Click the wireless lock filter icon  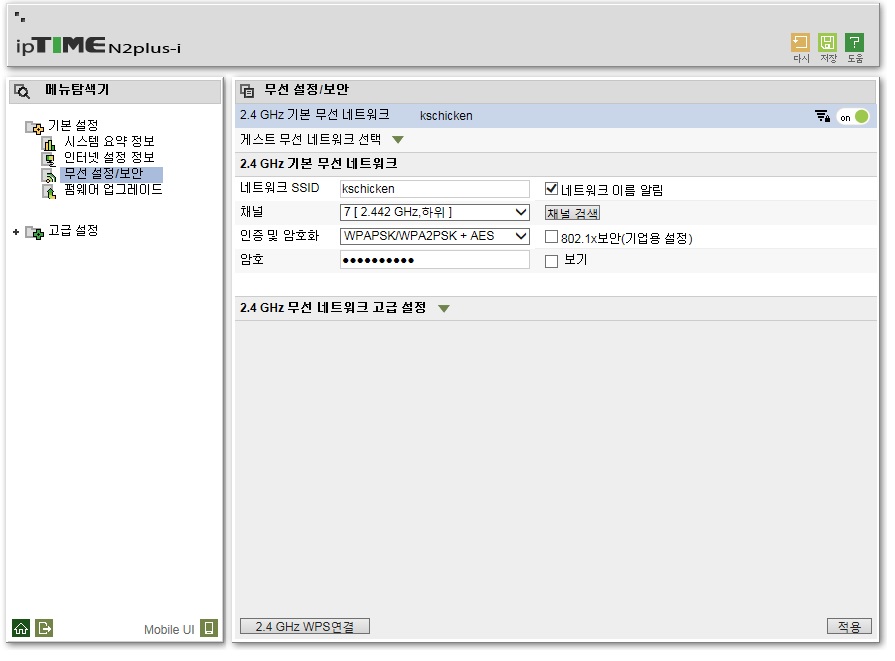tap(823, 116)
